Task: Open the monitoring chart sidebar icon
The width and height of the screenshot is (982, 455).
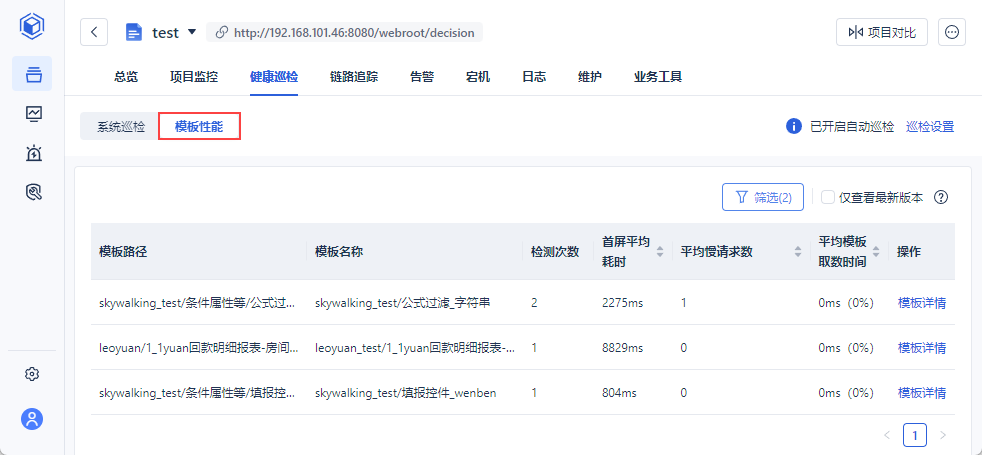Action: [x=33, y=113]
